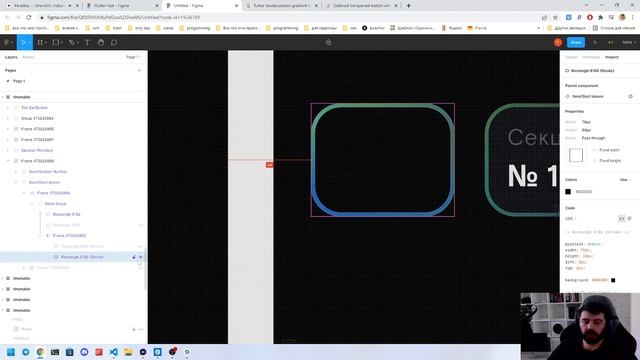Image resolution: width=640 pixels, height=360 pixels.
Task: Select the Rectangle 6182 layer
Action: click(67, 214)
